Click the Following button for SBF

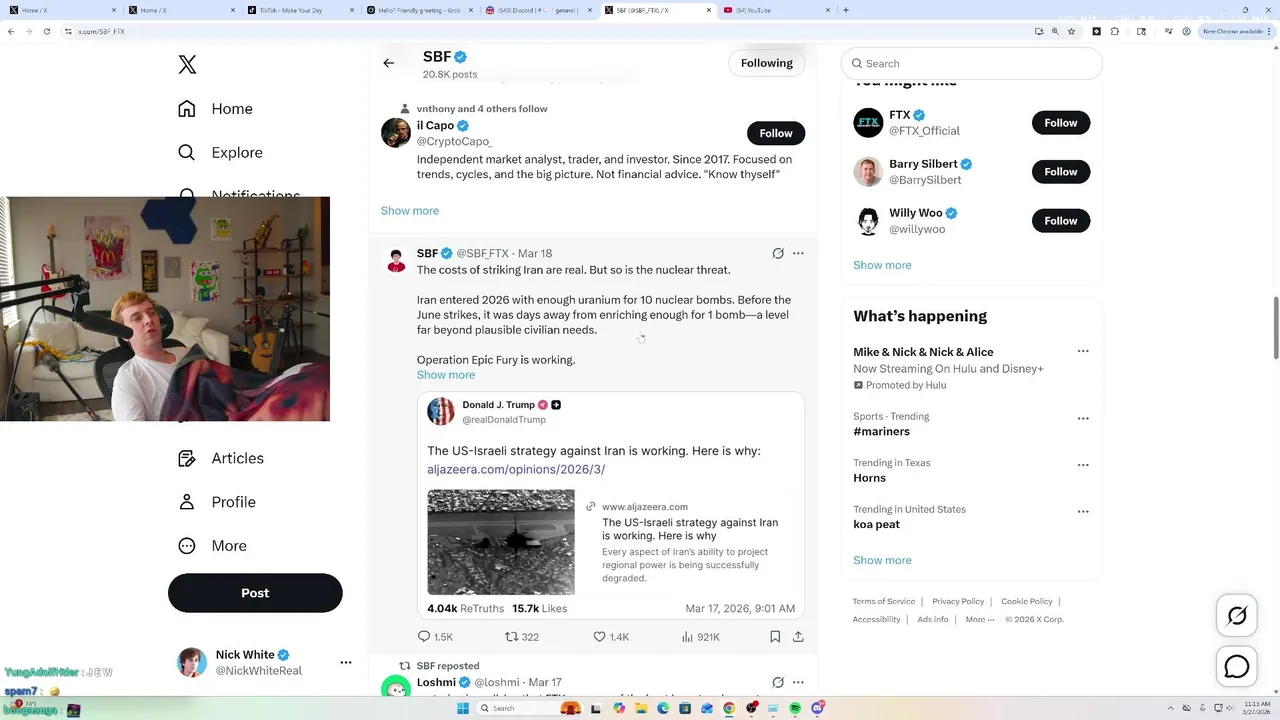pyautogui.click(x=767, y=63)
